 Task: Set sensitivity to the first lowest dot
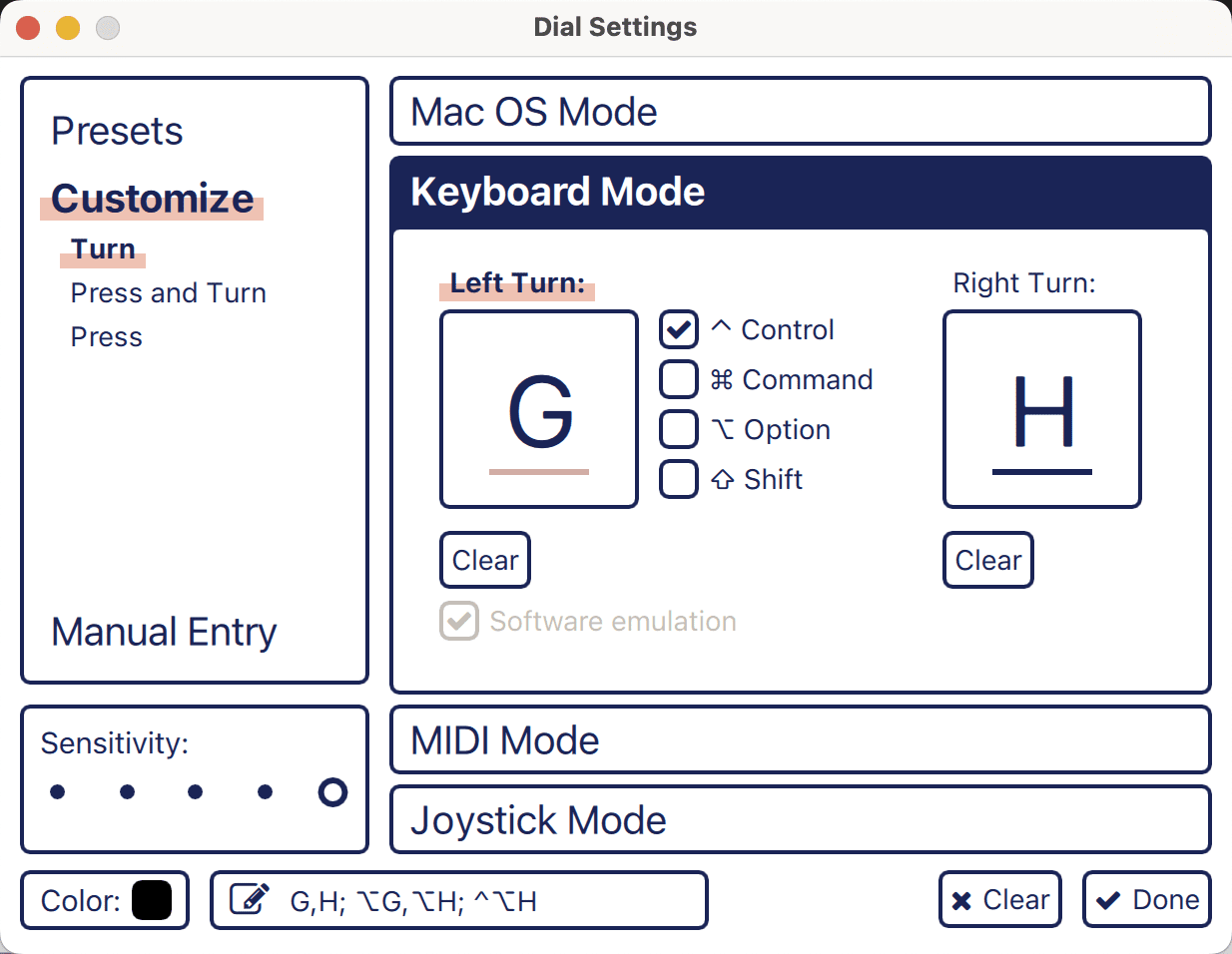[57, 792]
